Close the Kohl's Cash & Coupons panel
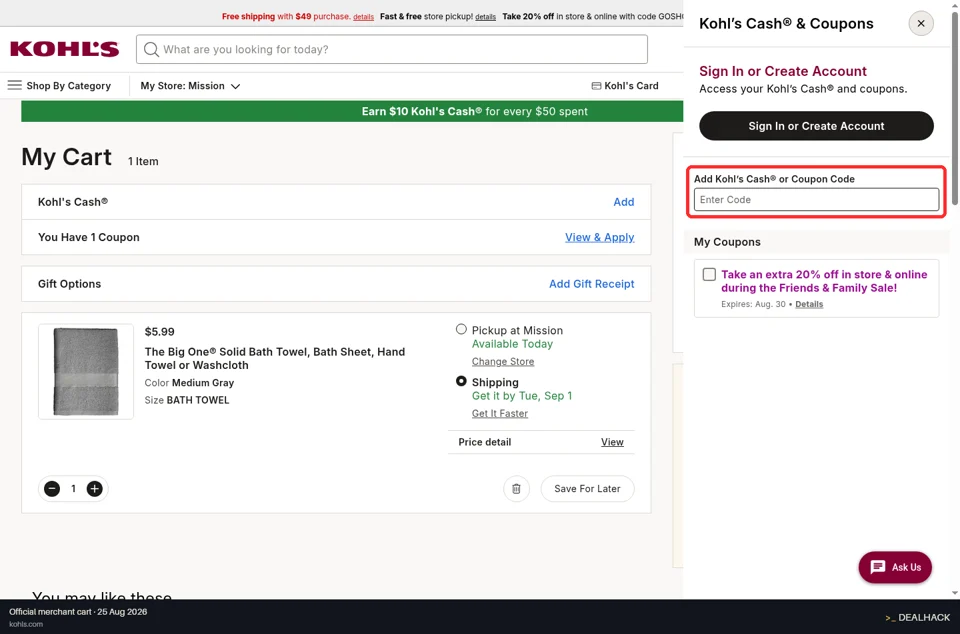960x634 pixels. click(921, 24)
